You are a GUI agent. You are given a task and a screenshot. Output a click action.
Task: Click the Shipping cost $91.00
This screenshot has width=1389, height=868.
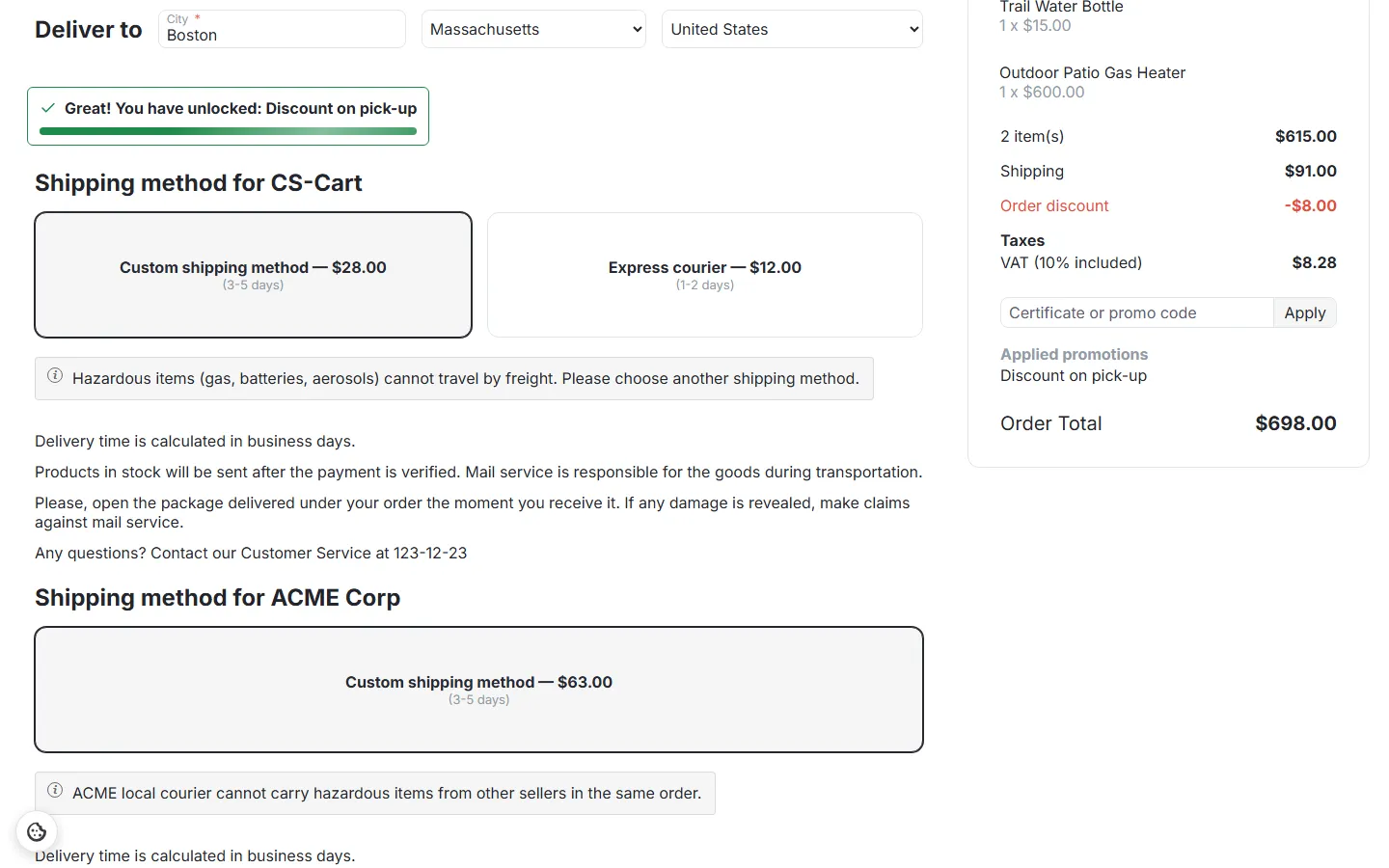click(1311, 171)
